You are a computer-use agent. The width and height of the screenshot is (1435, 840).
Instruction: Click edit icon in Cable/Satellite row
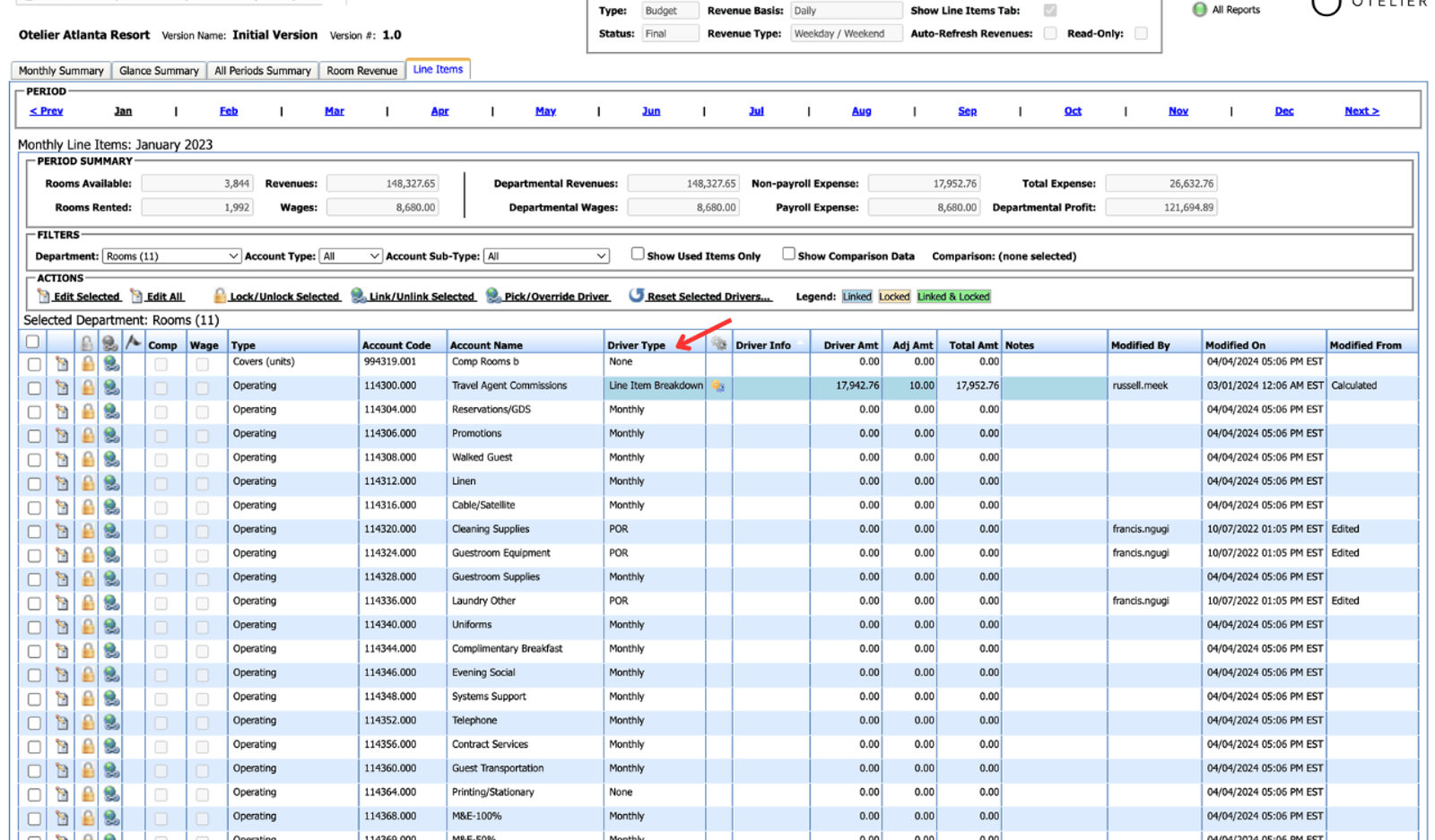pos(62,507)
